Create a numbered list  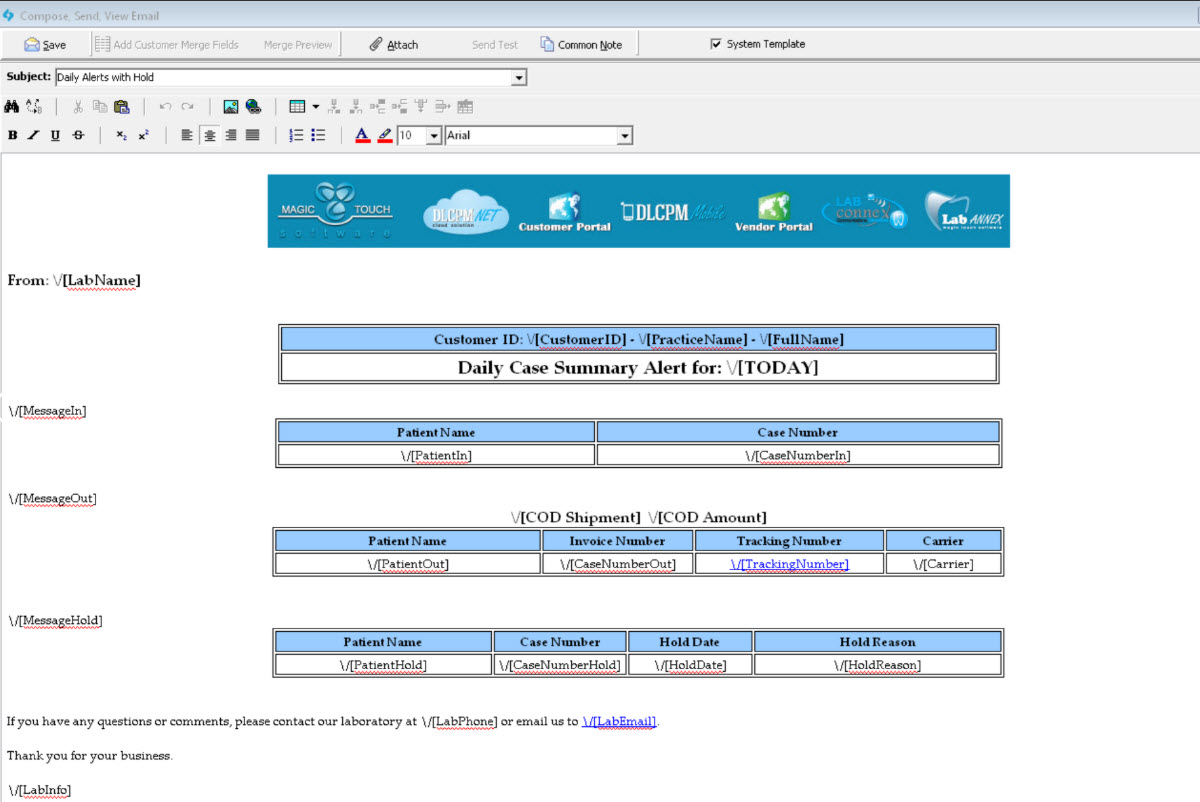[x=296, y=136]
